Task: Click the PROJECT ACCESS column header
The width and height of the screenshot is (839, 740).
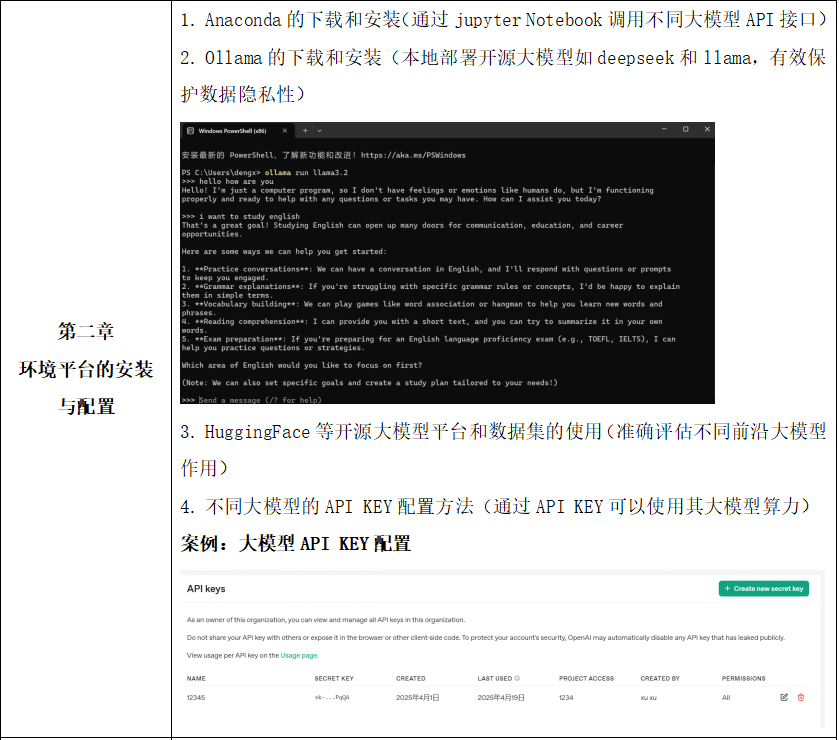Action: coord(586,678)
